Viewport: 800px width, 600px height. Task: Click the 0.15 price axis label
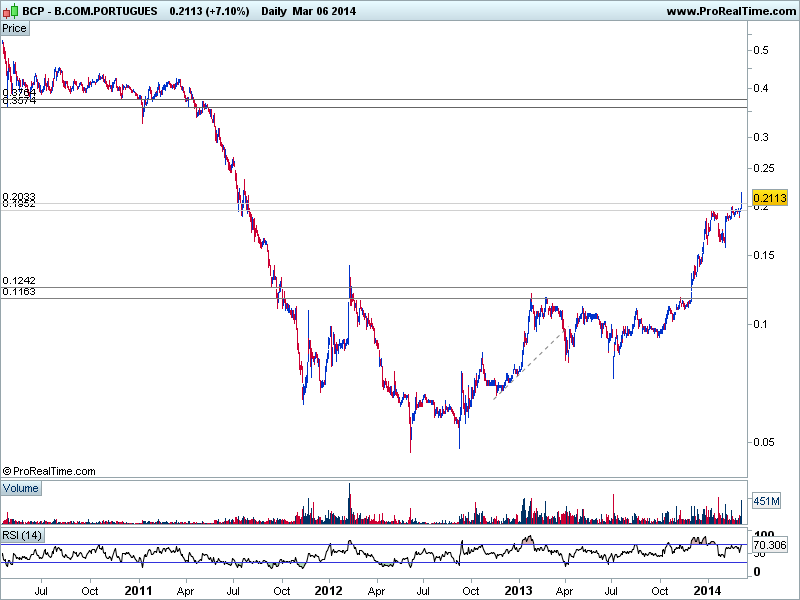764,255
